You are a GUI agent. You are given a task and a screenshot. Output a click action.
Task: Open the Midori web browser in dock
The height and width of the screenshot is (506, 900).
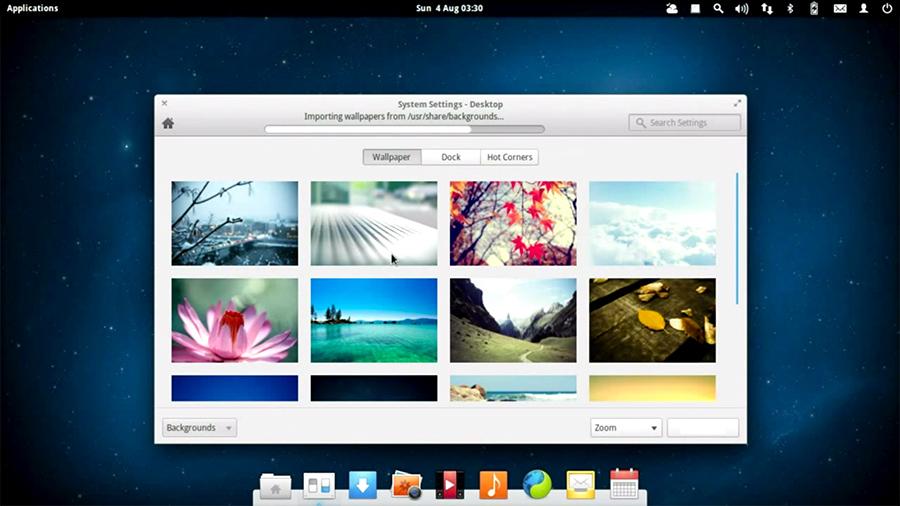pos(537,485)
